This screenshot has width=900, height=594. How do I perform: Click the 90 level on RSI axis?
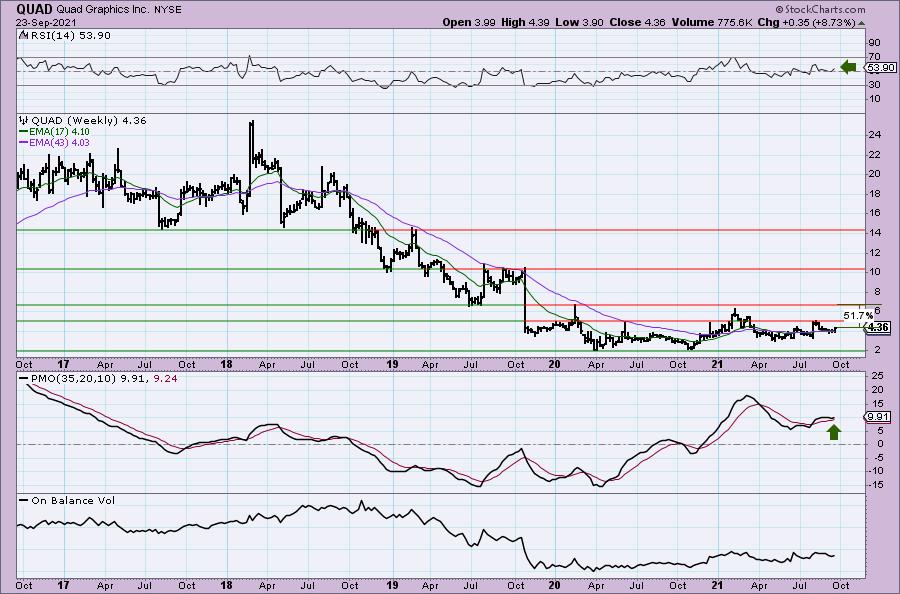(x=874, y=42)
